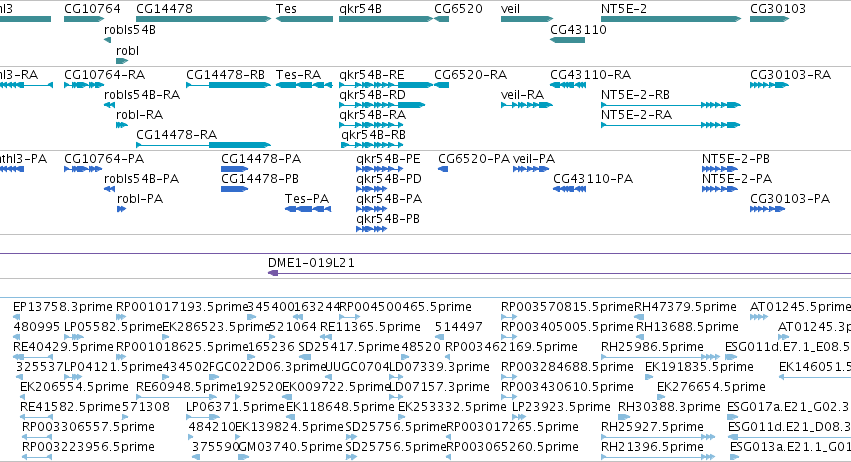
Task: Click the NT5E-2-RA transcript label
Action: (x=636, y=115)
